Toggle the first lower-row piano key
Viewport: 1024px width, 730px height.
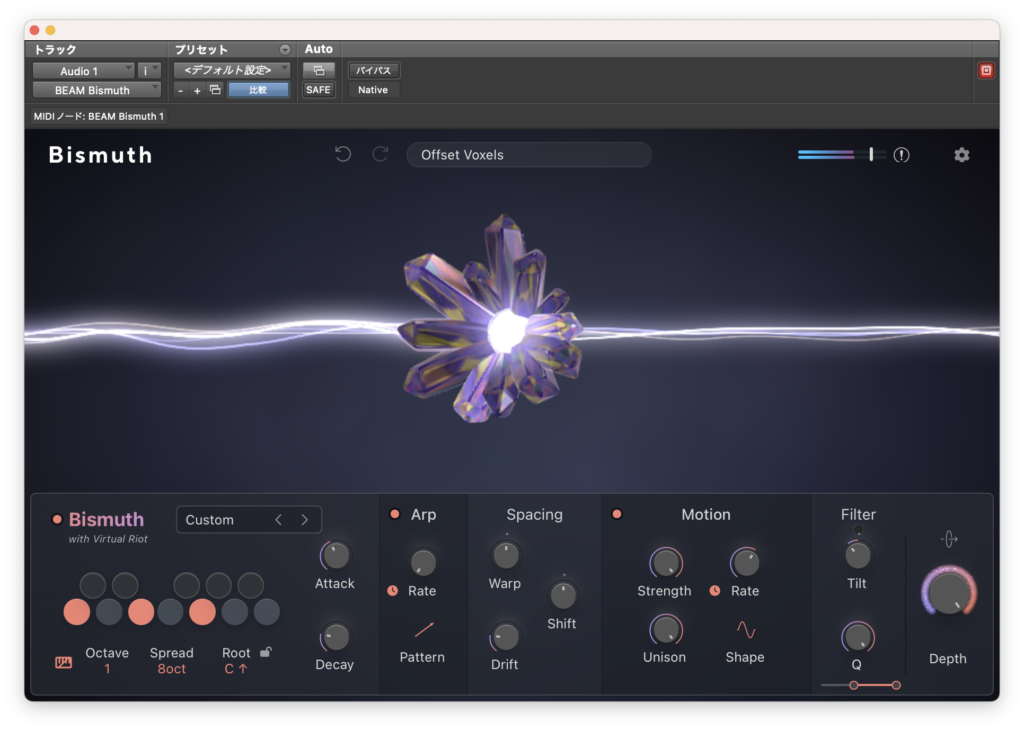tap(76, 612)
